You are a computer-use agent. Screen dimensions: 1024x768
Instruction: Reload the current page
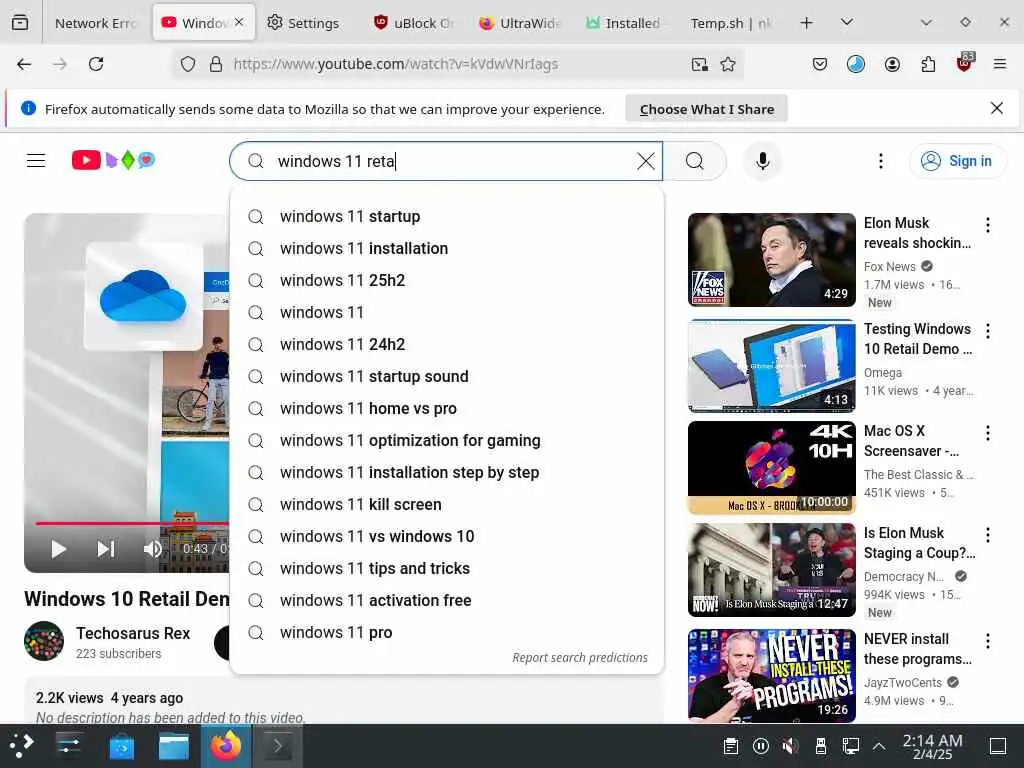coord(96,64)
